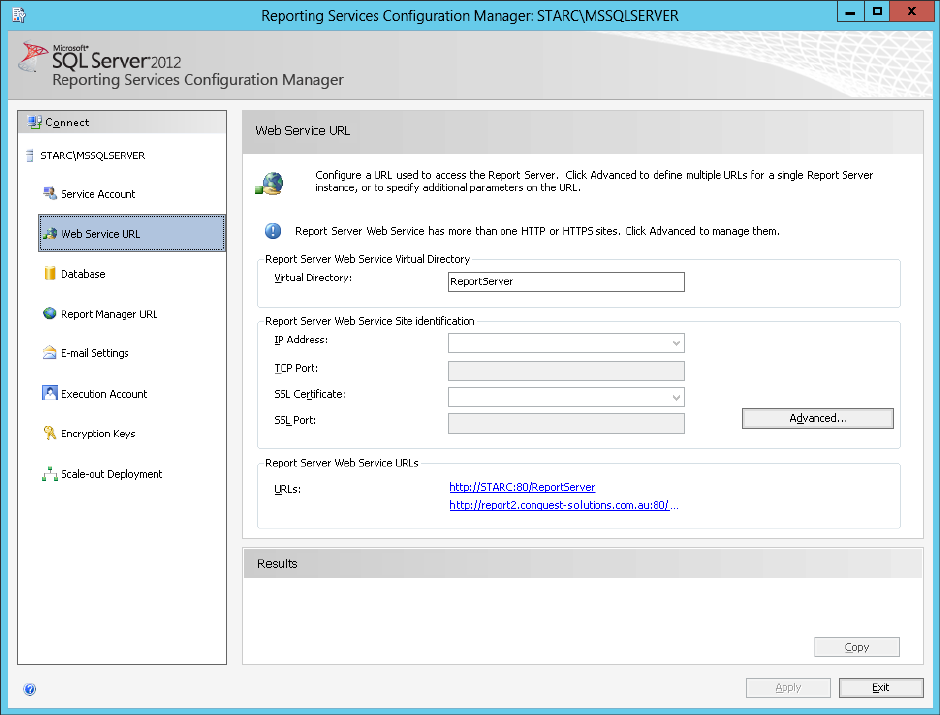Click 'Report Server Web Service Site identification' label
Image resolution: width=940 pixels, height=715 pixels.
(369, 321)
